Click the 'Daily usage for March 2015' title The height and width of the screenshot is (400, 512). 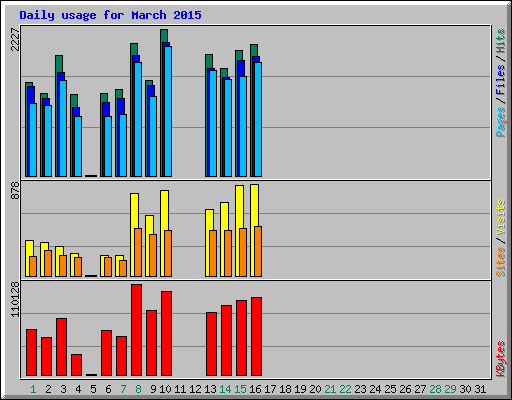tap(110, 15)
